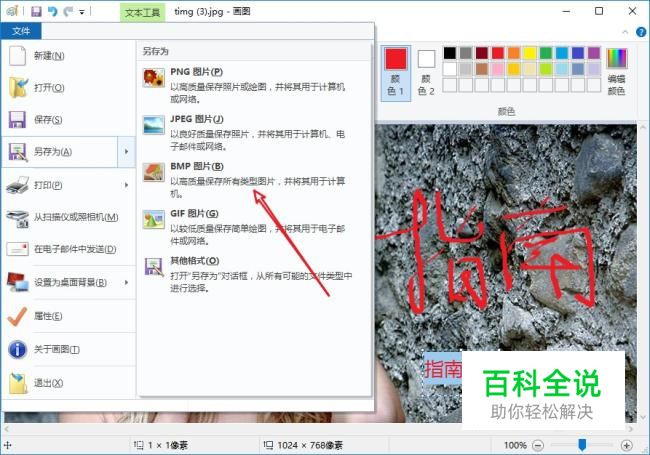Click the blue info about icon
This screenshot has height=455, width=650.
point(17,349)
